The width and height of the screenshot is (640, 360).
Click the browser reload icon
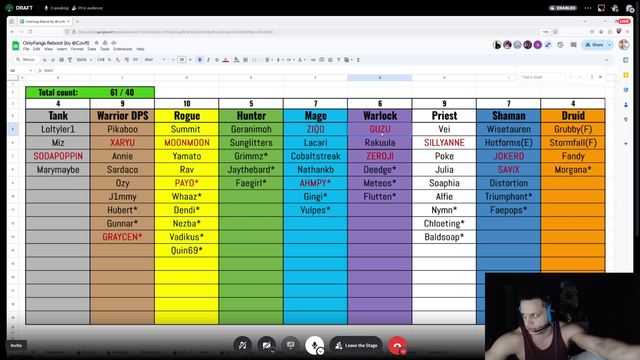click(x=30, y=31)
